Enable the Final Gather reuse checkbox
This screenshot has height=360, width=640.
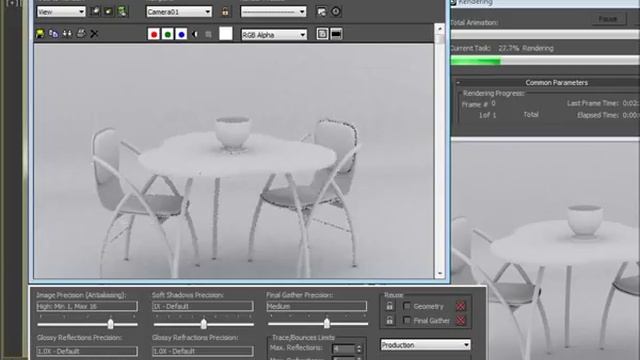pyautogui.click(x=407, y=320)
